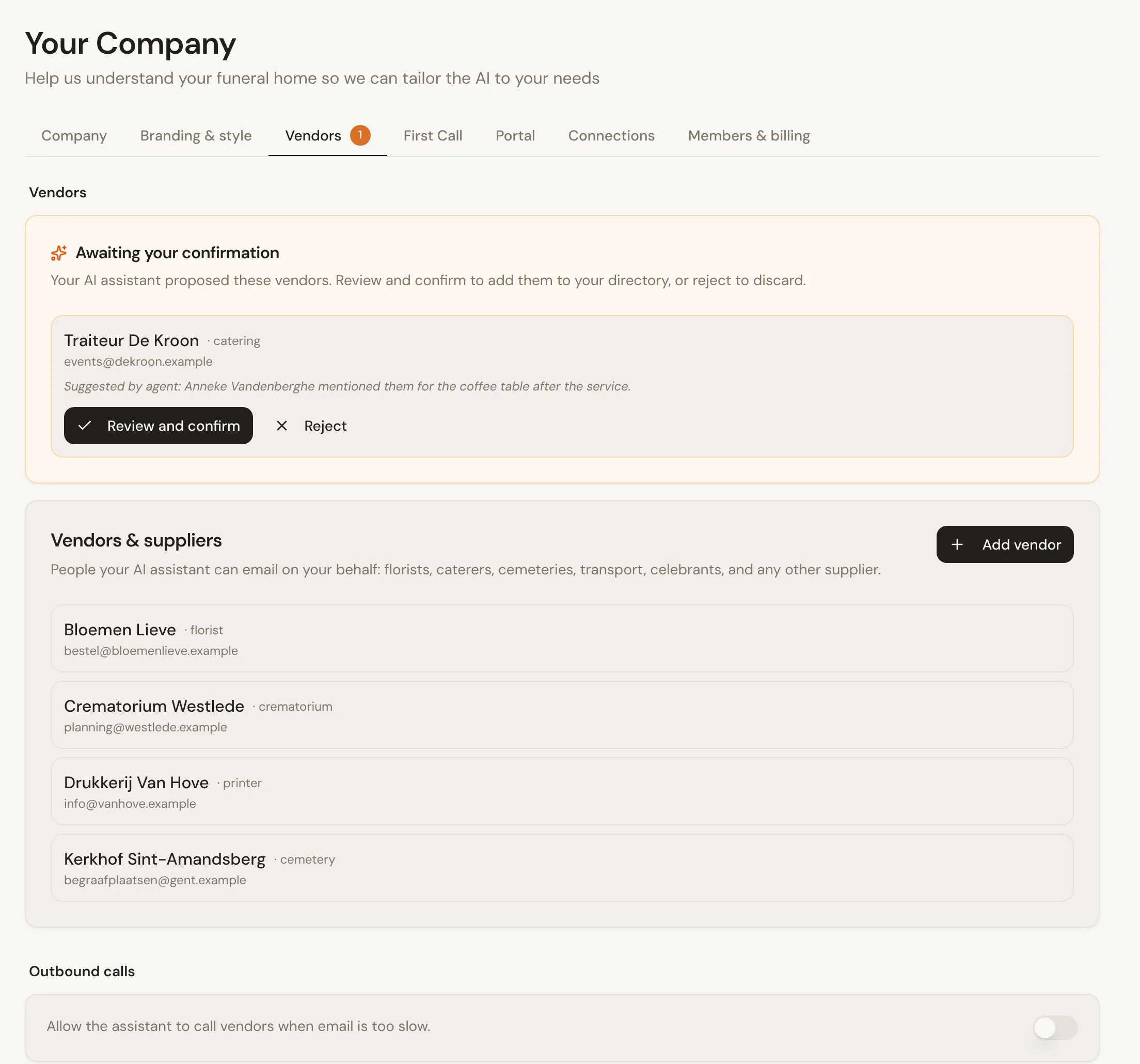
Task: Click the sparkle icon beside Awaiting your confirmation
Action: (59, 253)
